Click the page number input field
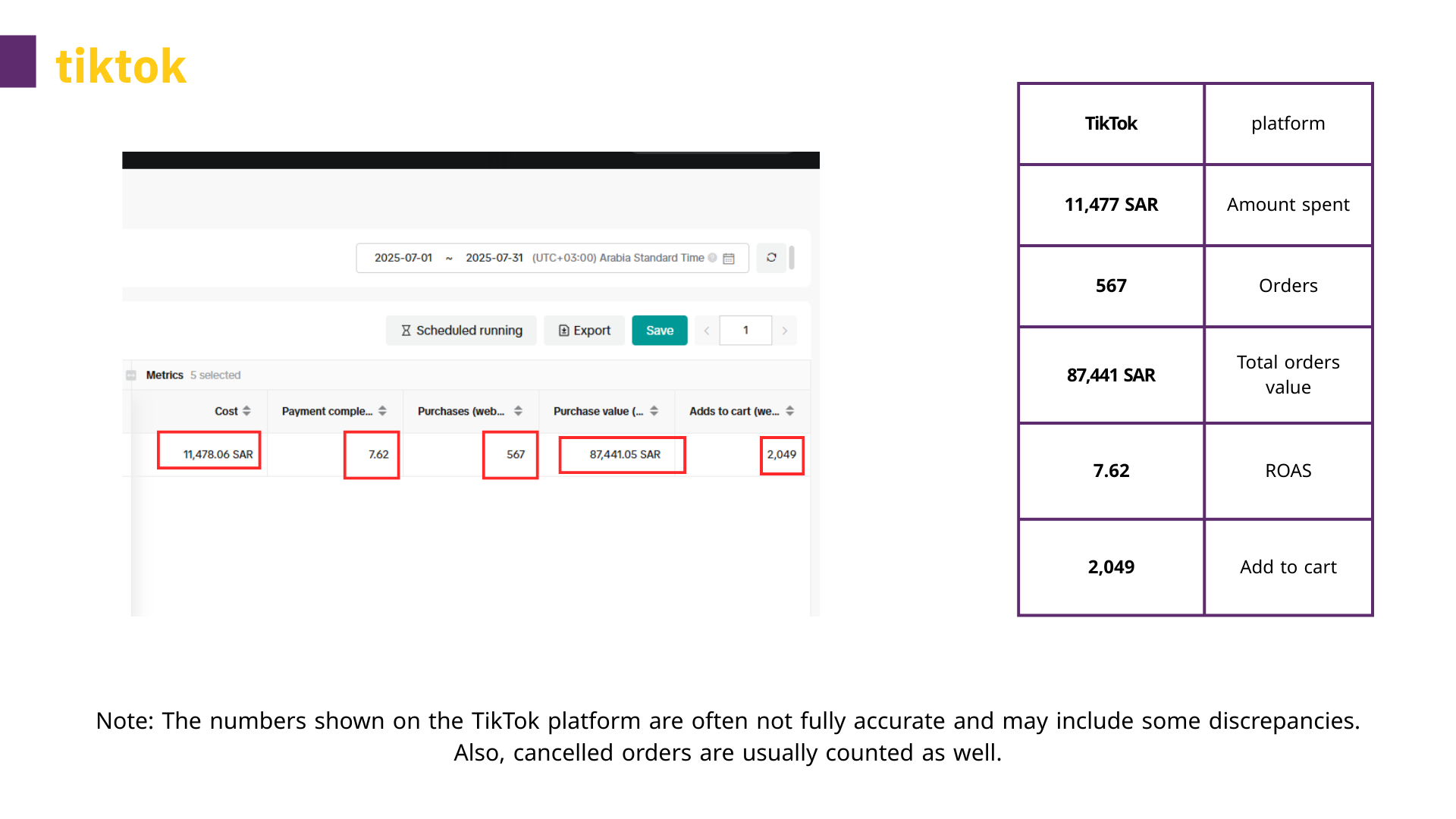Viewport: 1456px width, 819px height. tap(745, 331)
